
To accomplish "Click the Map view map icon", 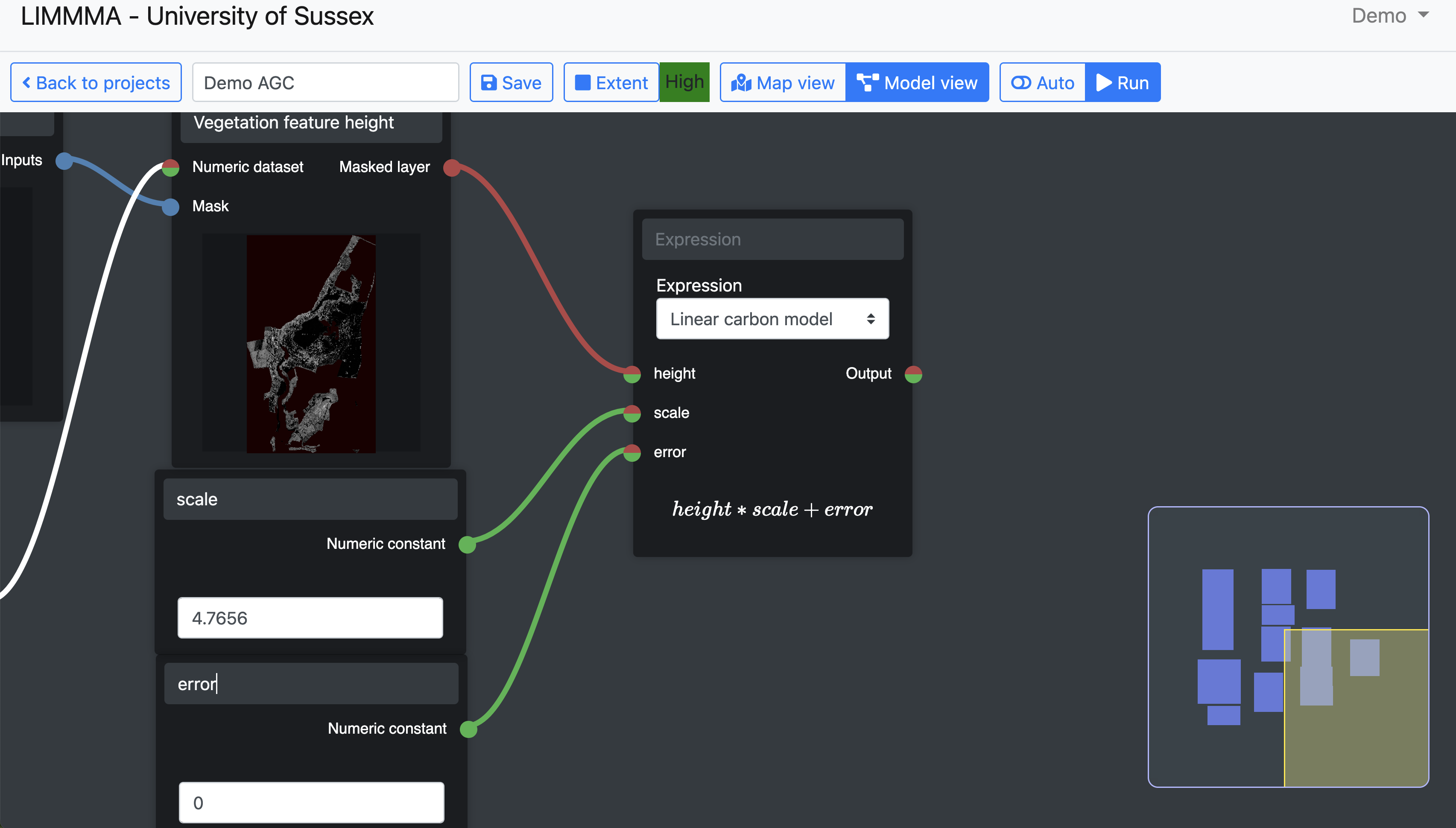I will point(741,82).
